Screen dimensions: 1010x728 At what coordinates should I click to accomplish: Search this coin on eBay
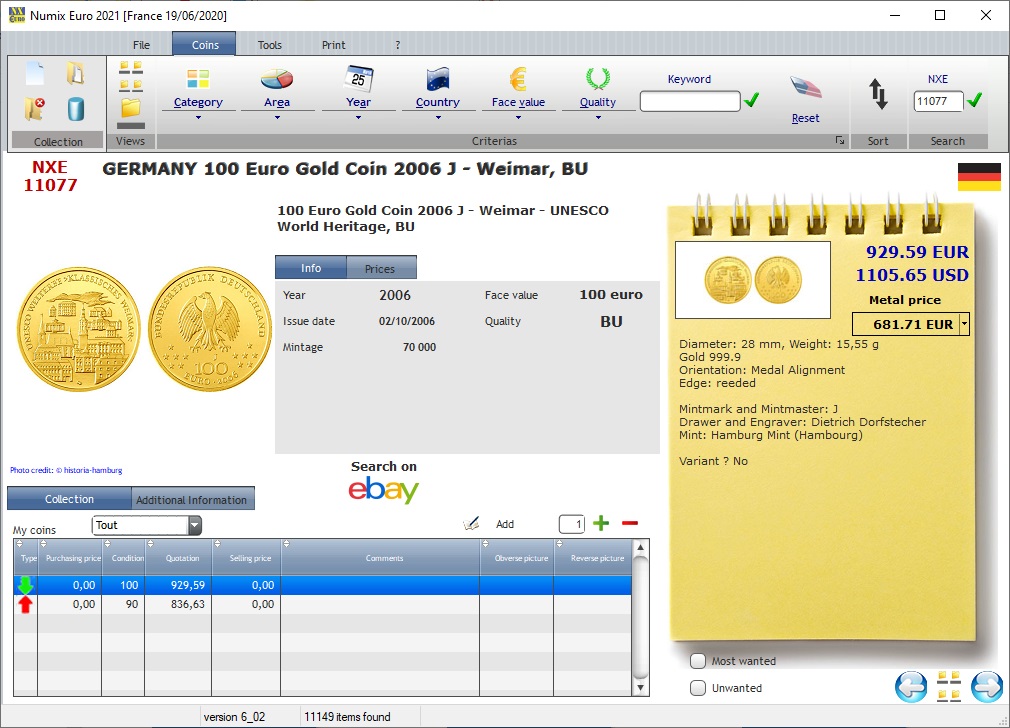tap(383, 491)
